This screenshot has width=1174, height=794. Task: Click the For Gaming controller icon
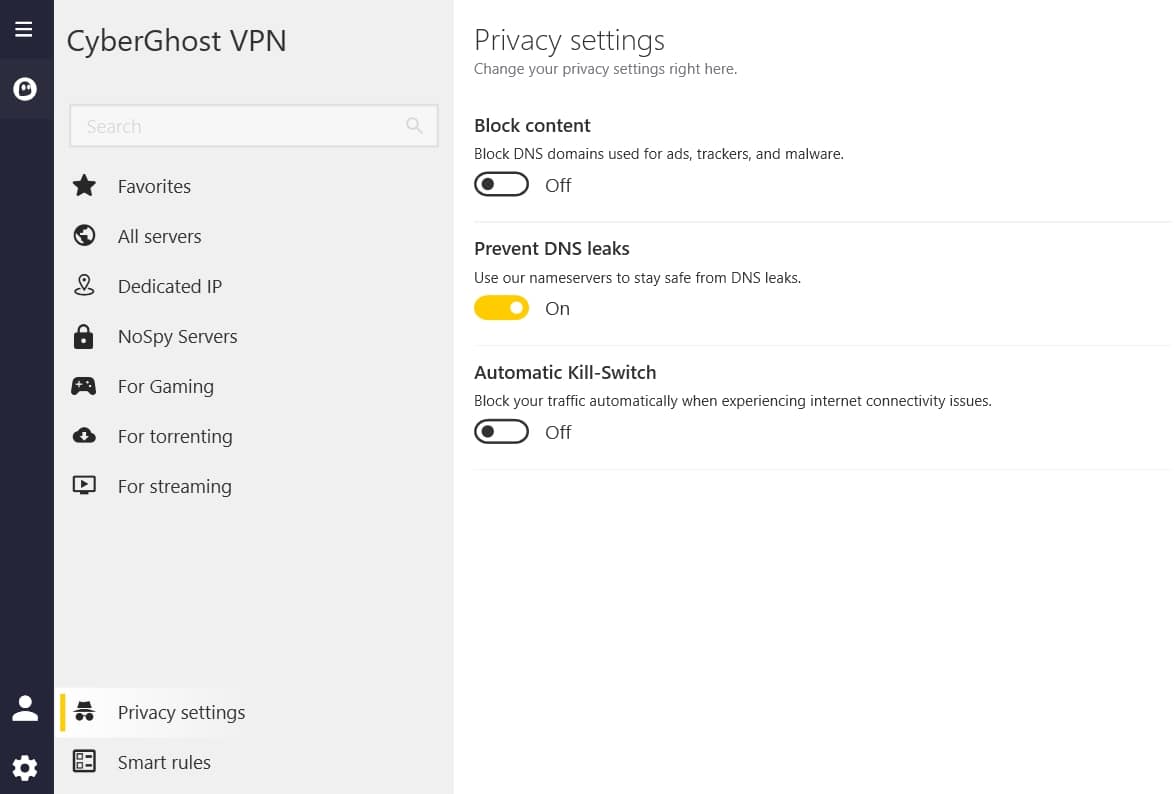84,386
